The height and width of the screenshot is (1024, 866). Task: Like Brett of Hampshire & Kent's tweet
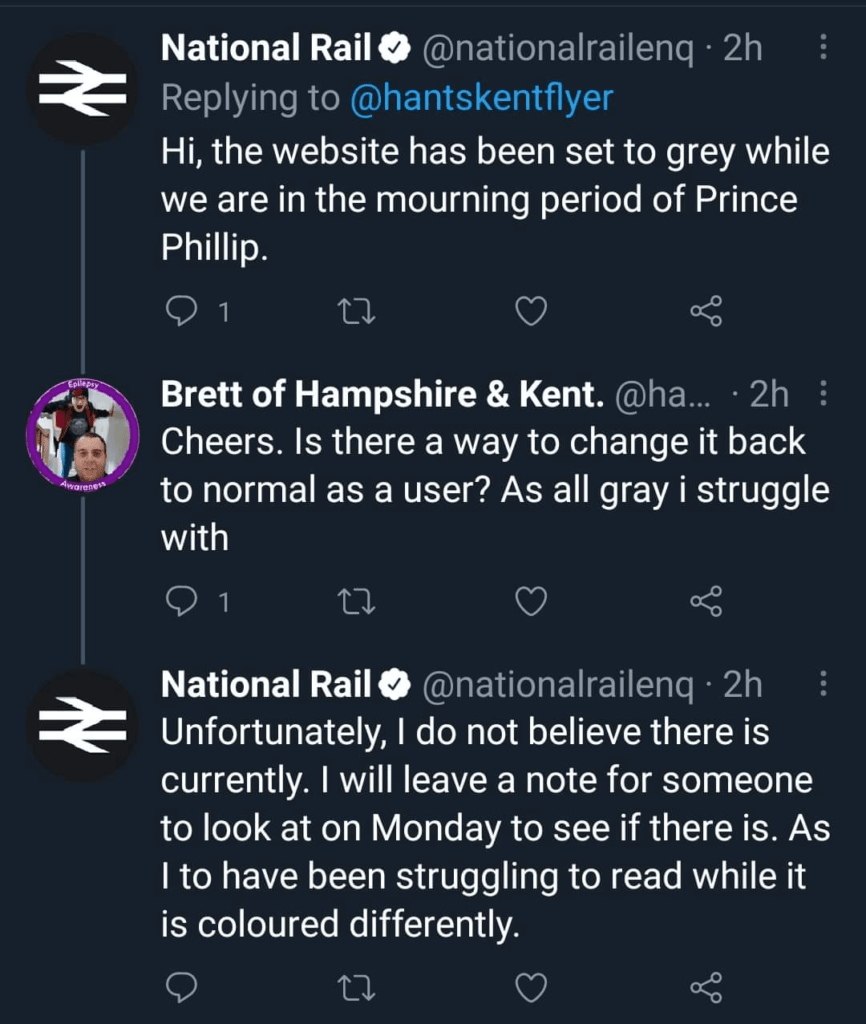[531, 601]
